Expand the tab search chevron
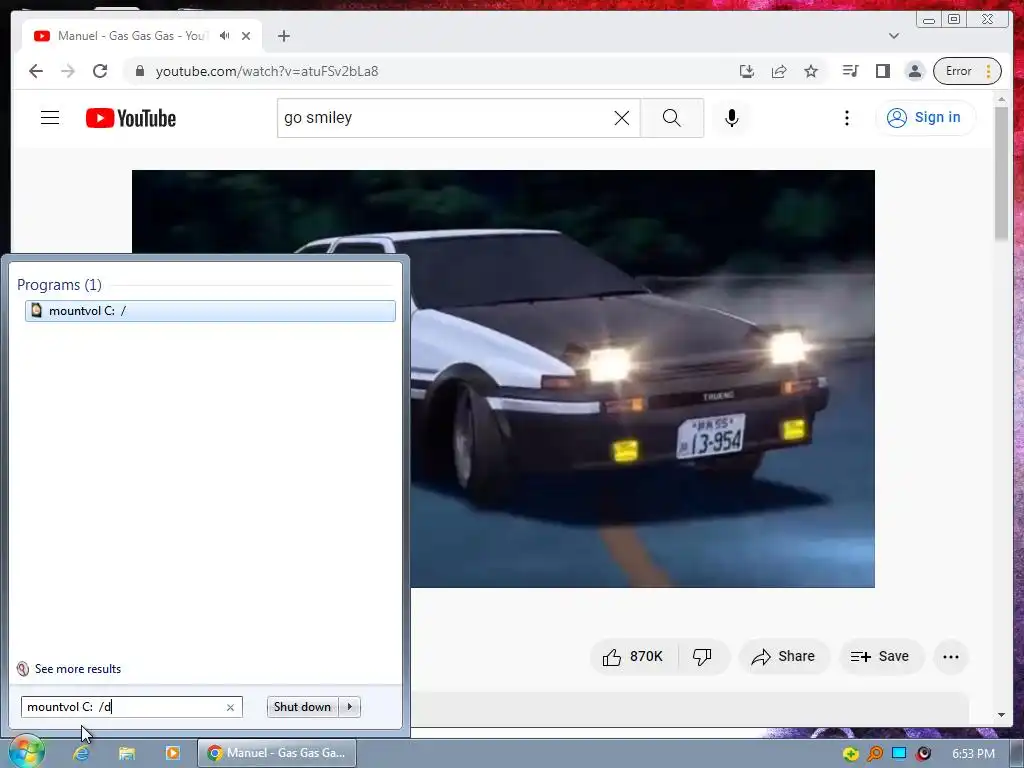Viewport: 1024px width, 768px height. coord(894,36)
